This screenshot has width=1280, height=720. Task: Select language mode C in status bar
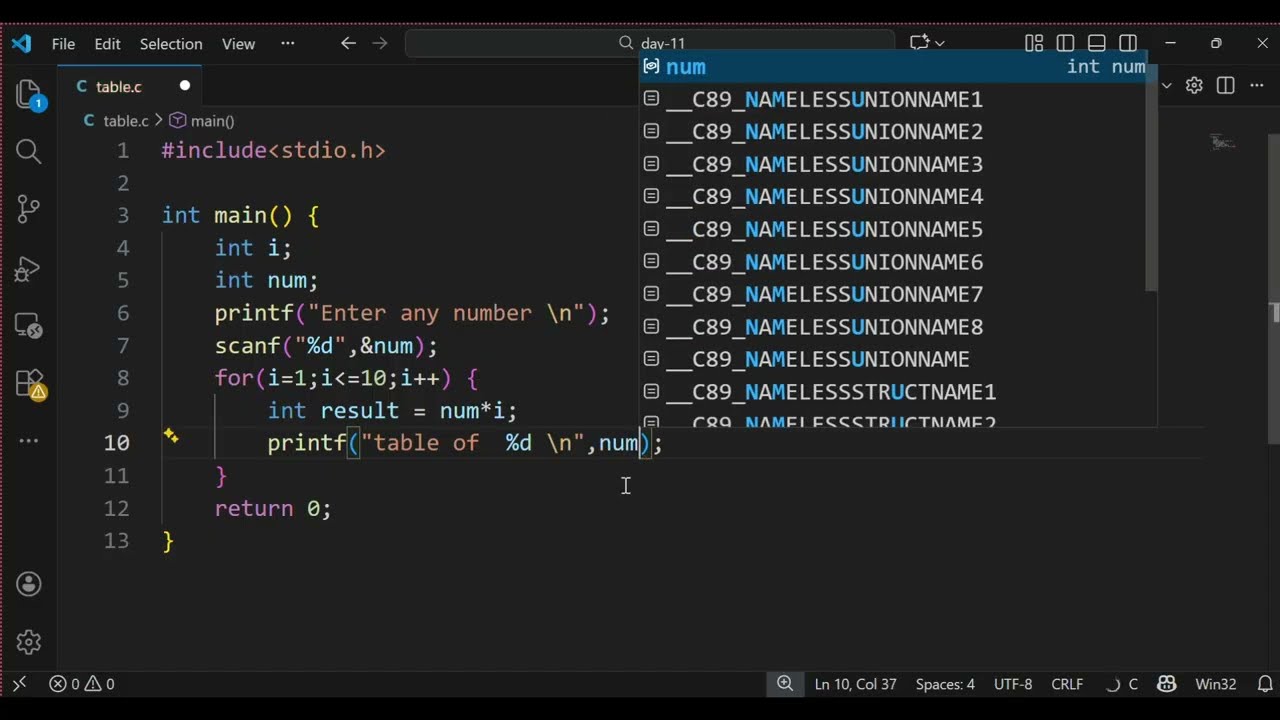tap(1133, 684)
